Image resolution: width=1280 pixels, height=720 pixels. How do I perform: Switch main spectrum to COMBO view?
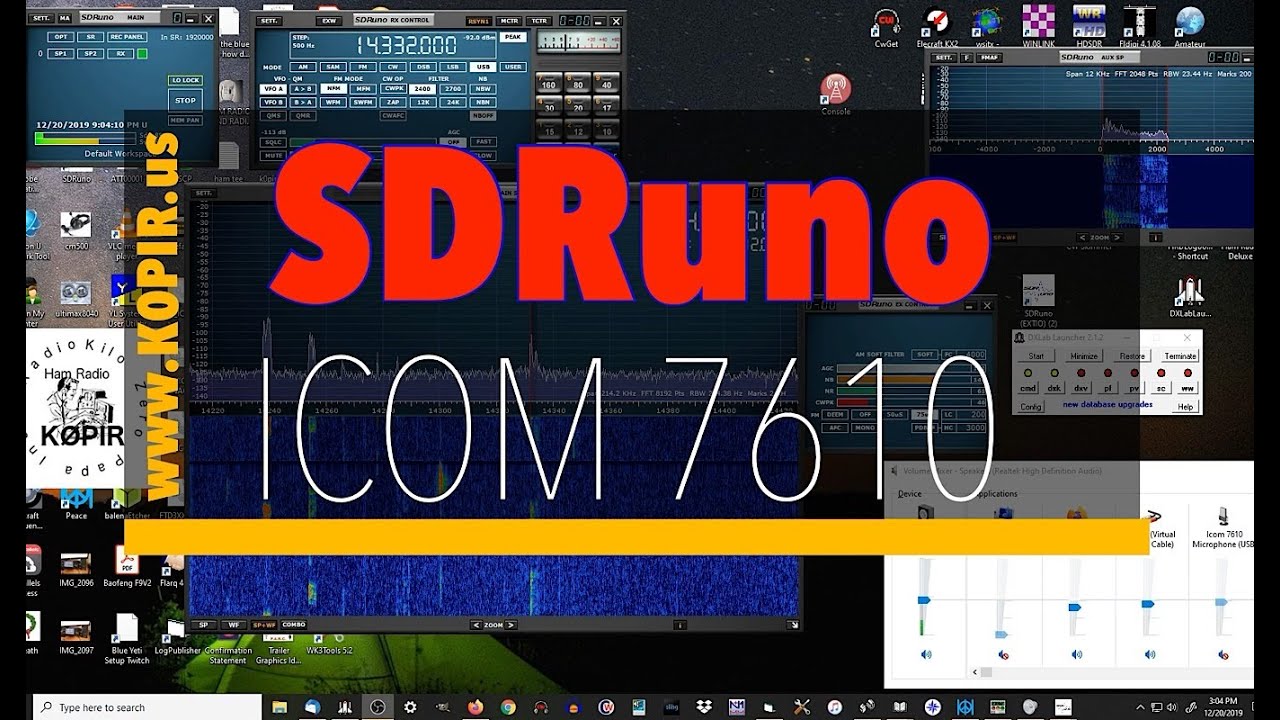pos(294,624)
